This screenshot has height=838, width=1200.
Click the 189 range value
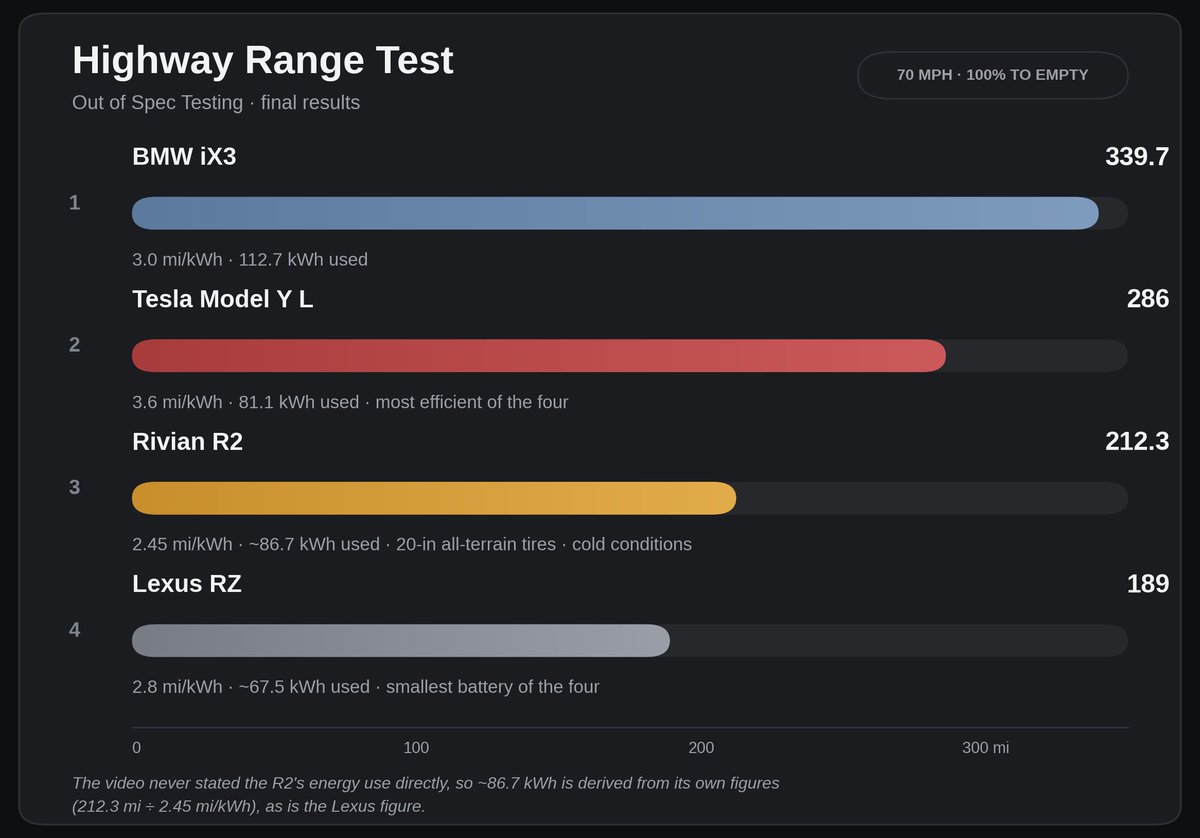(1148, 584)
